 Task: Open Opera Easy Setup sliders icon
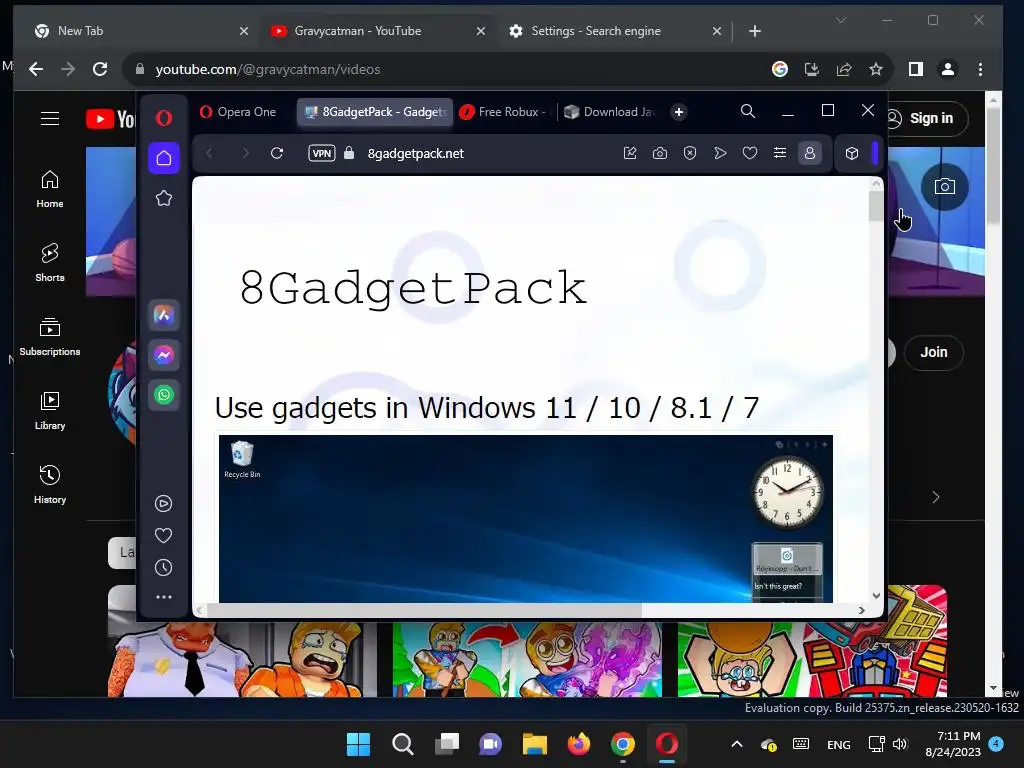780,153
